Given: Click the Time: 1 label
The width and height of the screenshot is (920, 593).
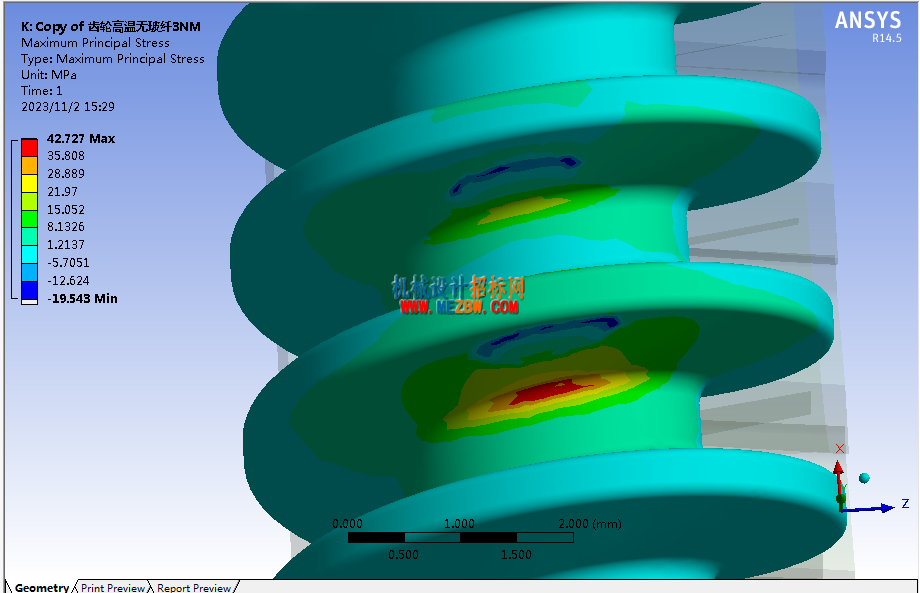Looking at the screenshot, I should [x=42, y=90].
